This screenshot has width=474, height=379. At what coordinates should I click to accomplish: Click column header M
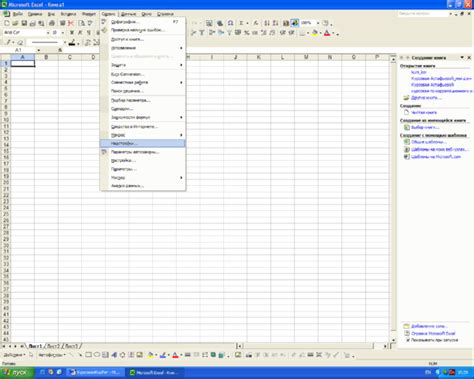306,57
